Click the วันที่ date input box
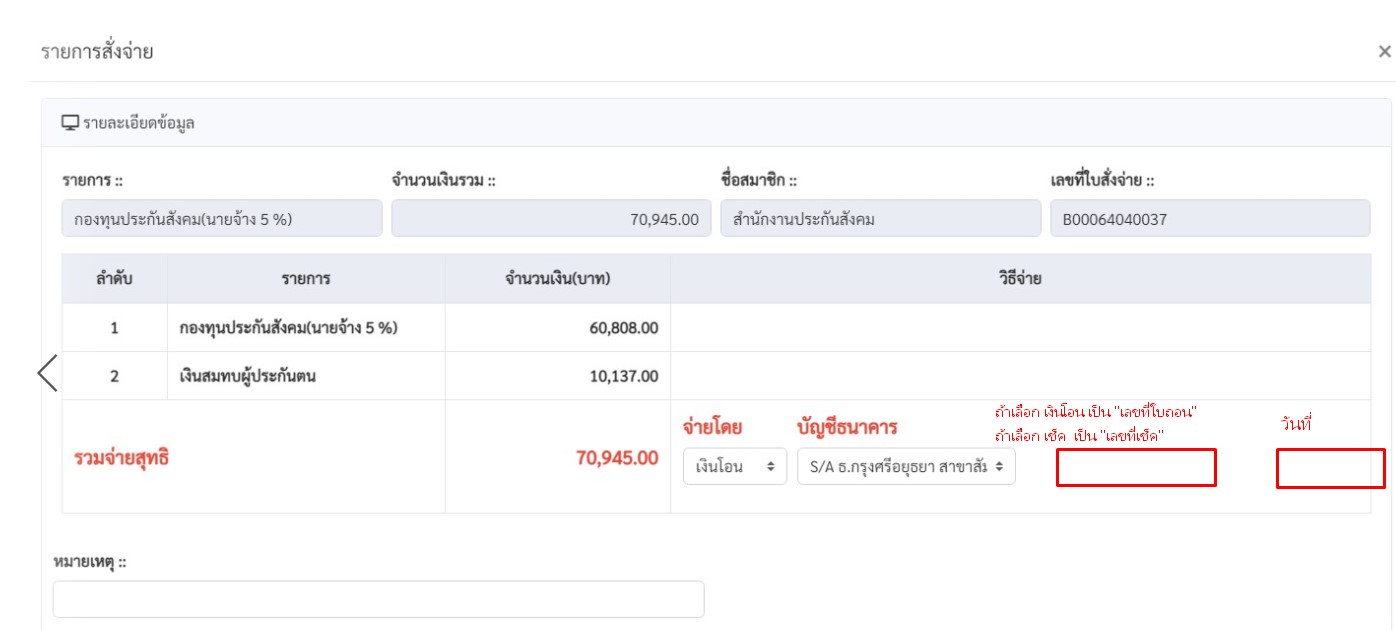Screen dimensions: 1396x630 [1330, 469]
